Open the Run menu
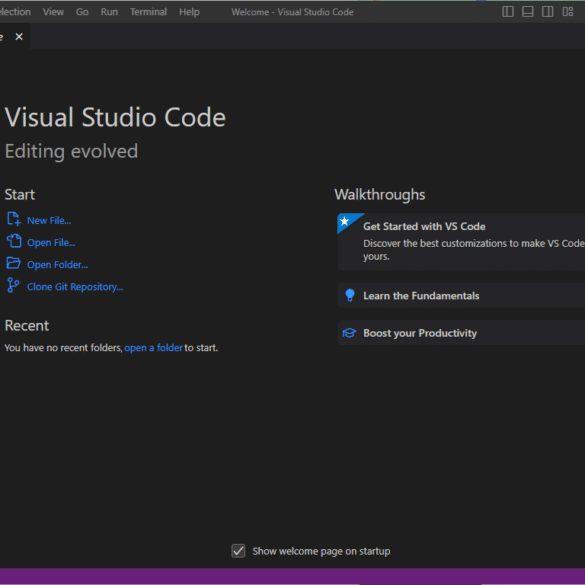 tap(109, 12)
